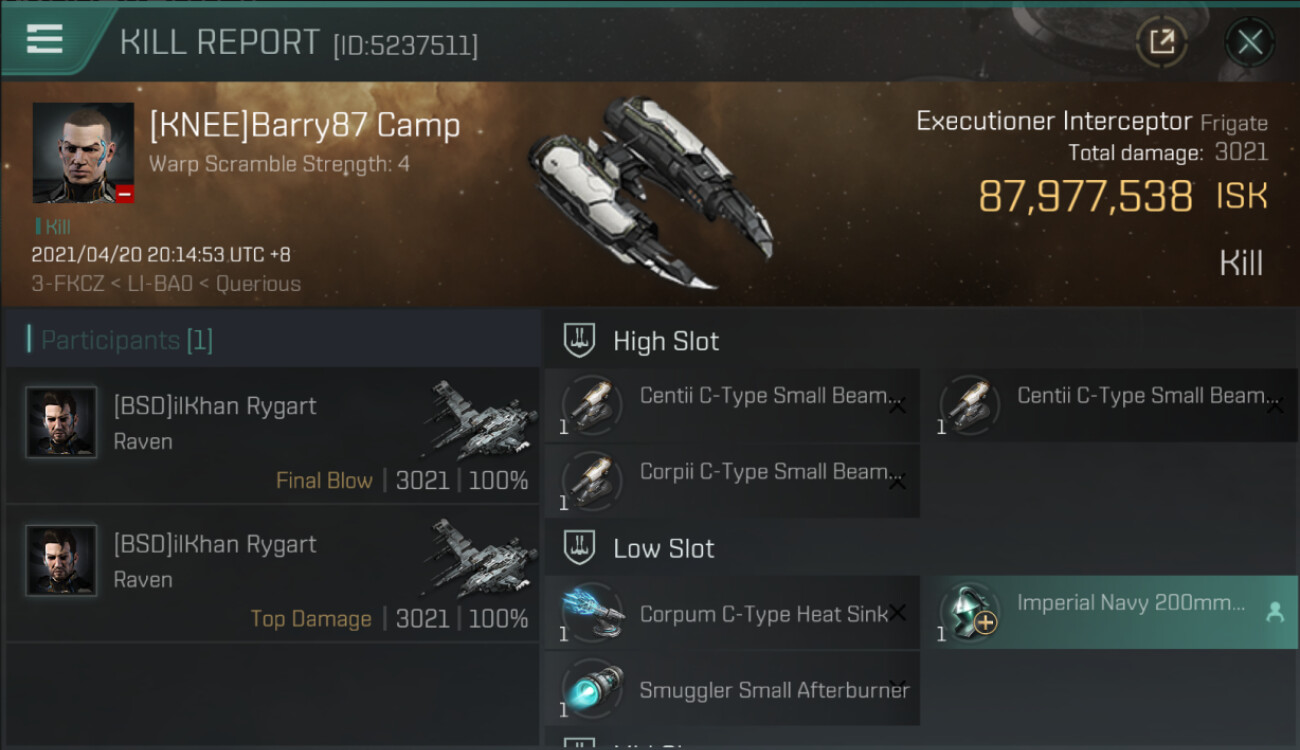Screen dimensions: 1300x750
Task: Select the first Centii C-Type Small Beam module icon
Action: point(593,405)
